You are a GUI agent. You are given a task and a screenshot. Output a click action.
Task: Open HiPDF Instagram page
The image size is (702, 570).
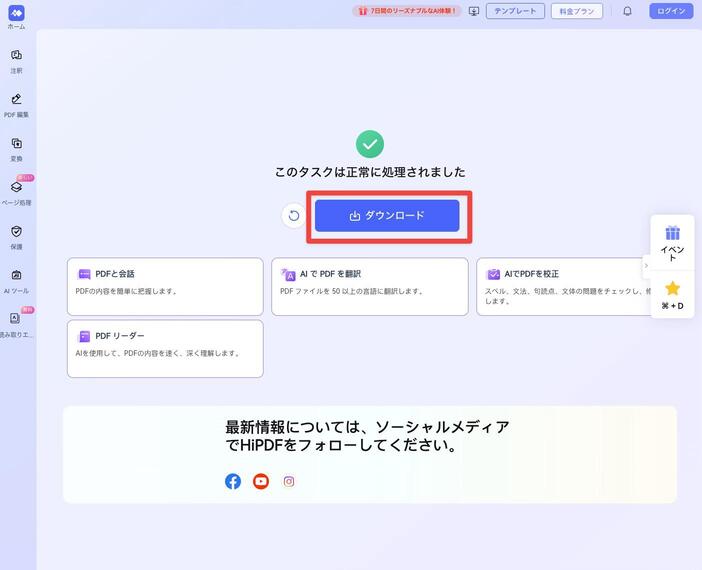(x=289, y=481)
